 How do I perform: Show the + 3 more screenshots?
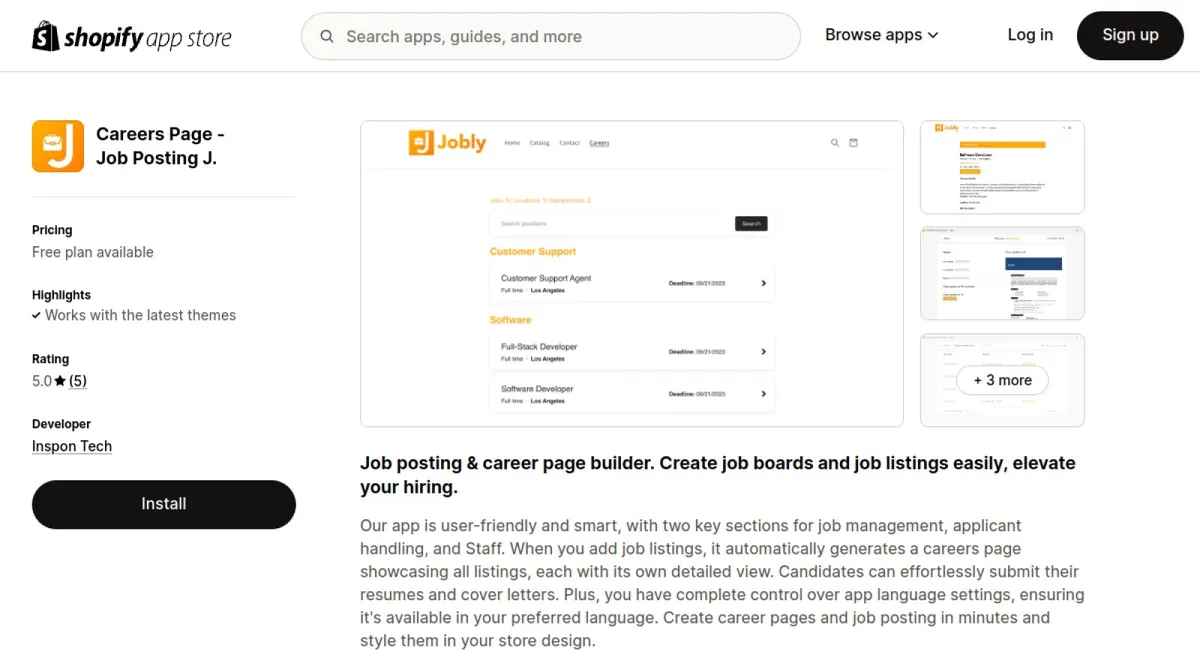tap(1002, 380)
